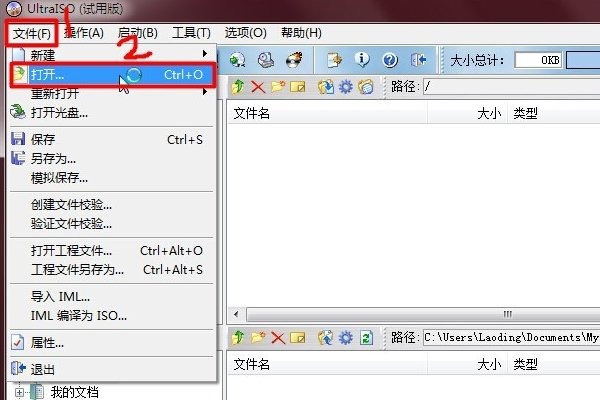Click the Rename icon in the image pane toolbar
600x400 pixels.
pyautogui.click(x=297, y=87)
